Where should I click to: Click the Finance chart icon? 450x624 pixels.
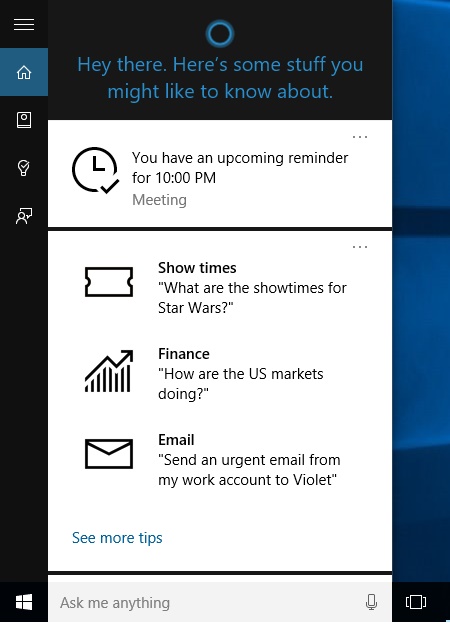[109, 371]
